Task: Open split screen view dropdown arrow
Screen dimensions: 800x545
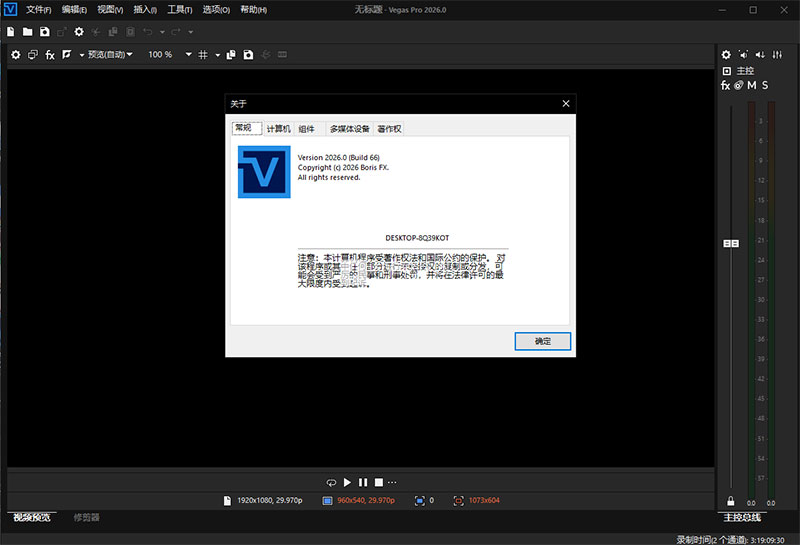Action: tap(82, 55)
